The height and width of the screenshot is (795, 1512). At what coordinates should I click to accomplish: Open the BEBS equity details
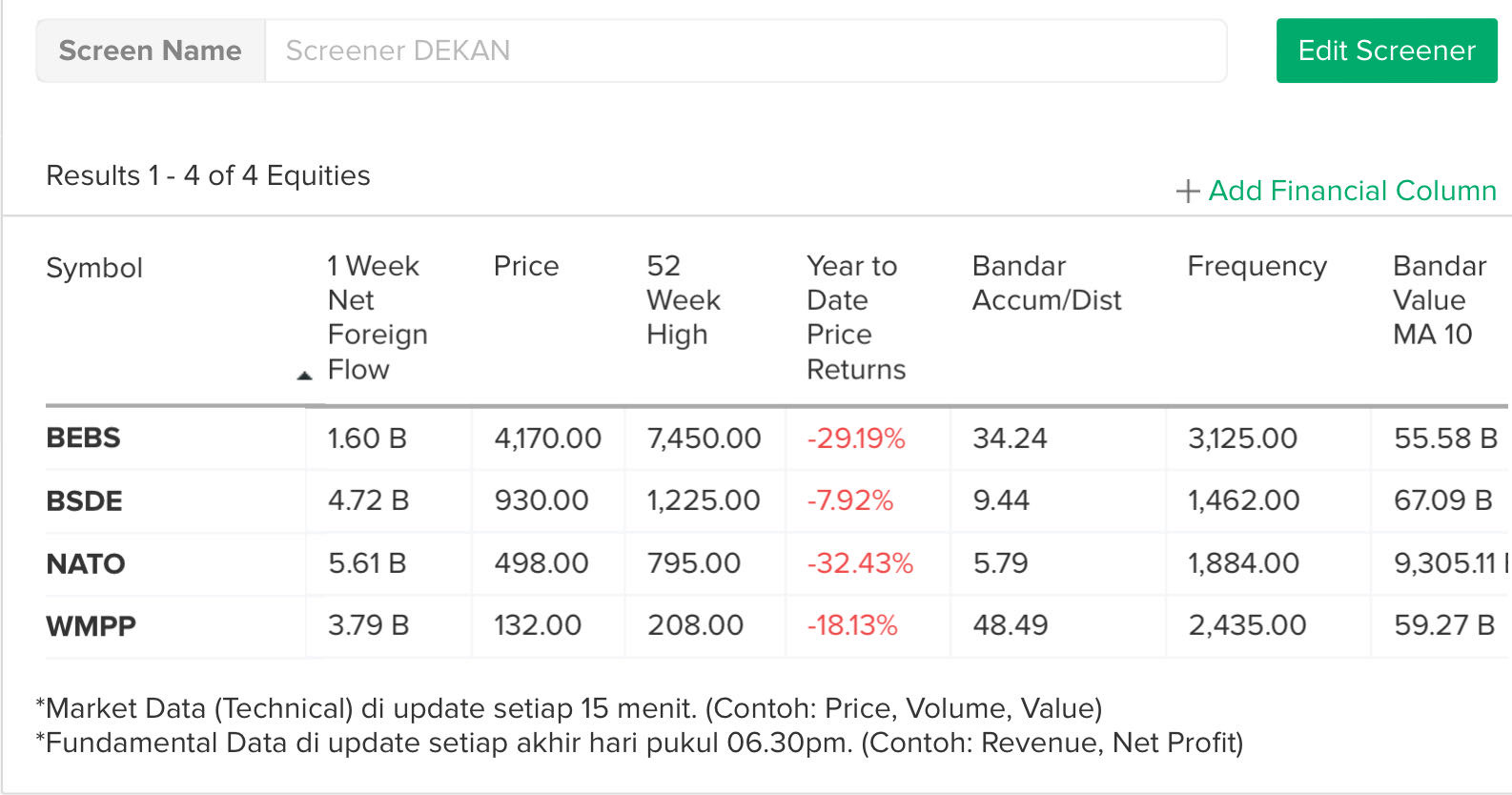point(83,438)
